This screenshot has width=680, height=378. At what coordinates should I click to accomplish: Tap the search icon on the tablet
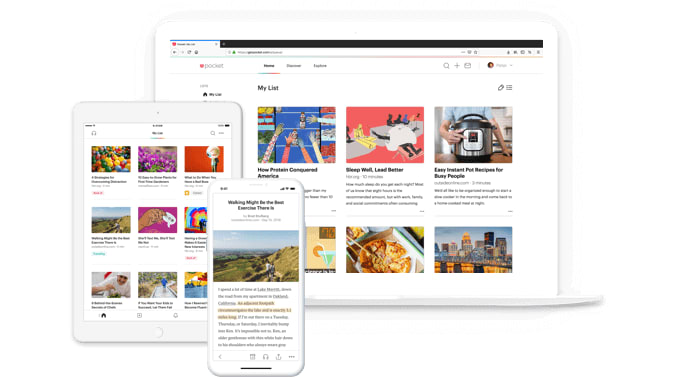pos(212,133)
